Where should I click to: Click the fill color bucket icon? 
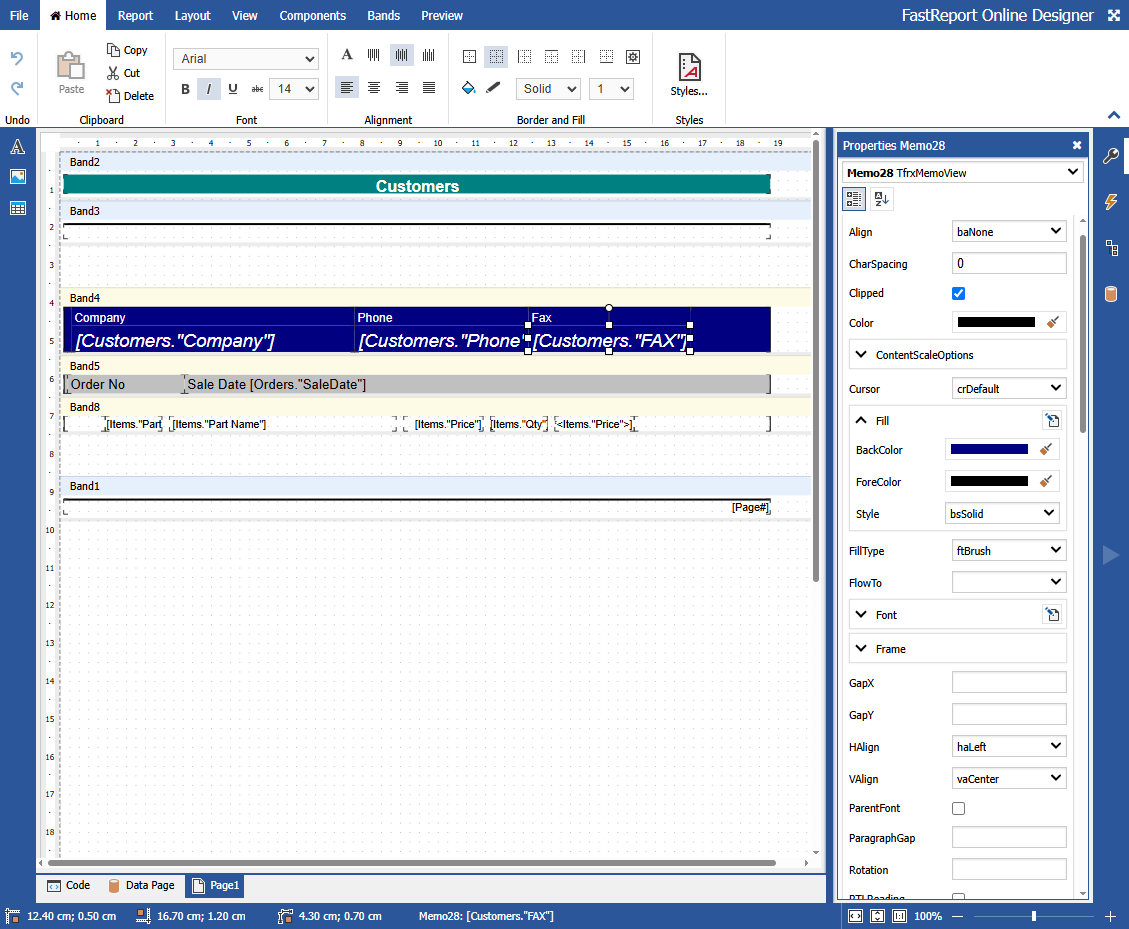(468, 89)
